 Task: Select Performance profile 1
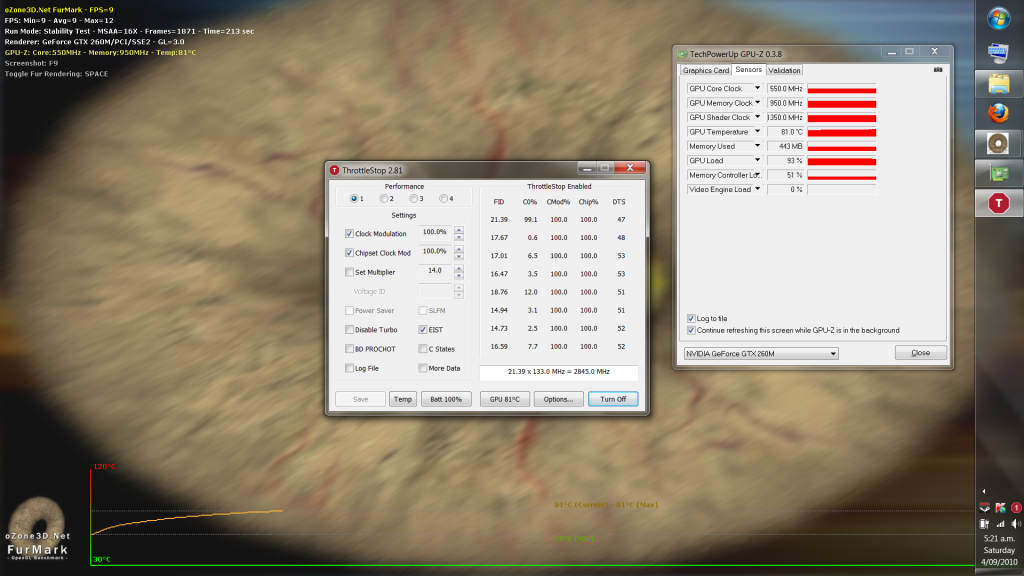(x=354, y=199)
